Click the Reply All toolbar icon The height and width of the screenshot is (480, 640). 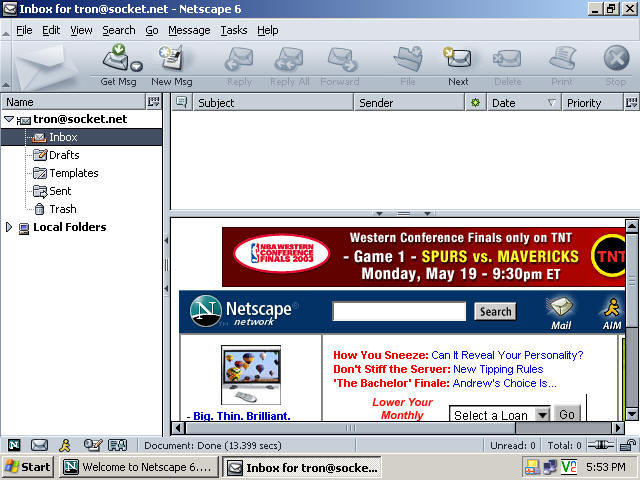(x=289, y=58)
